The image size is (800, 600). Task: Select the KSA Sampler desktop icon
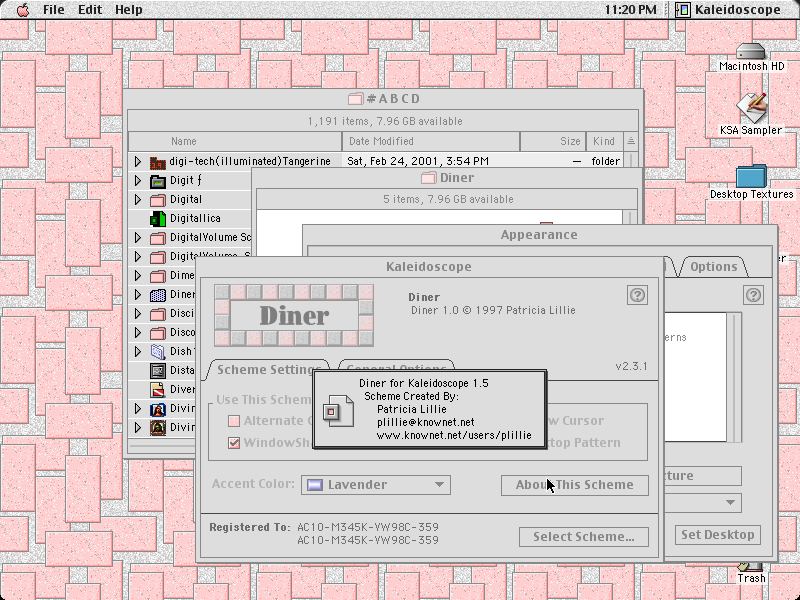coord(752,108)
